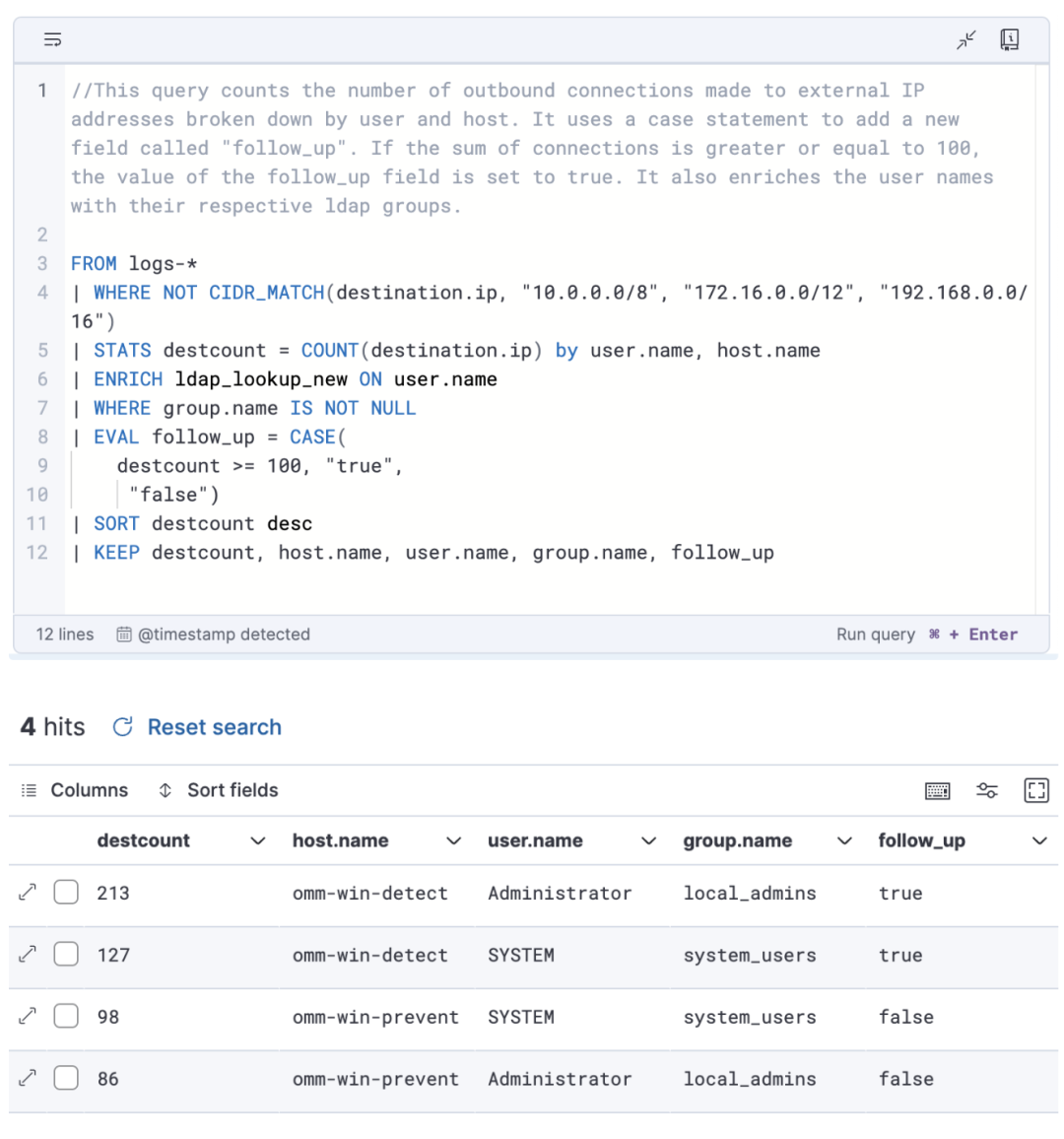Image resolution: width=1064 pixels, height=1139 pixels.
Task: Click the KEEP keyword on line 12
Action: tap(116, 552)
